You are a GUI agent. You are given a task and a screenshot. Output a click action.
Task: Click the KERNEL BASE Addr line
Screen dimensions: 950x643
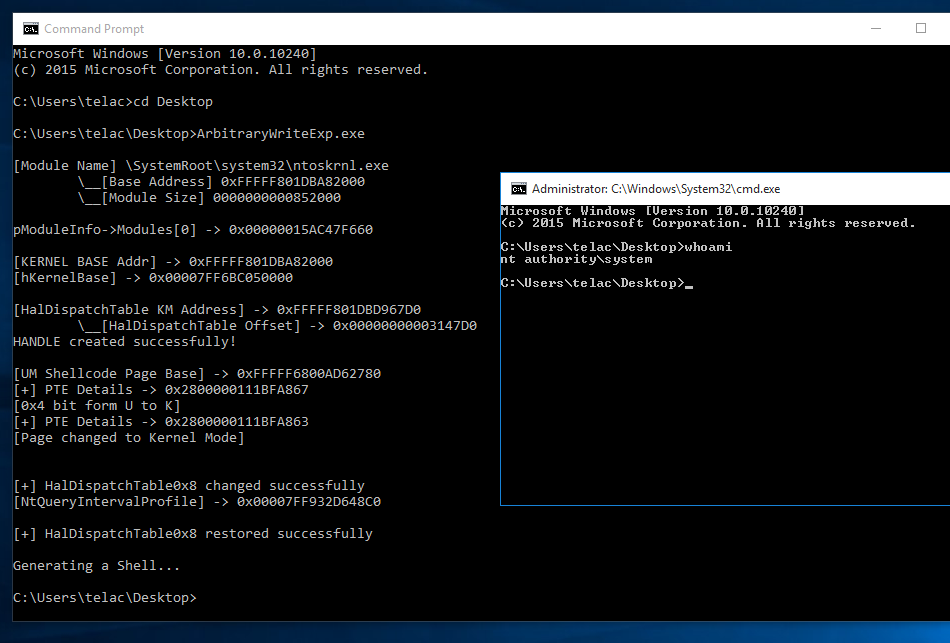coord(173,262)
